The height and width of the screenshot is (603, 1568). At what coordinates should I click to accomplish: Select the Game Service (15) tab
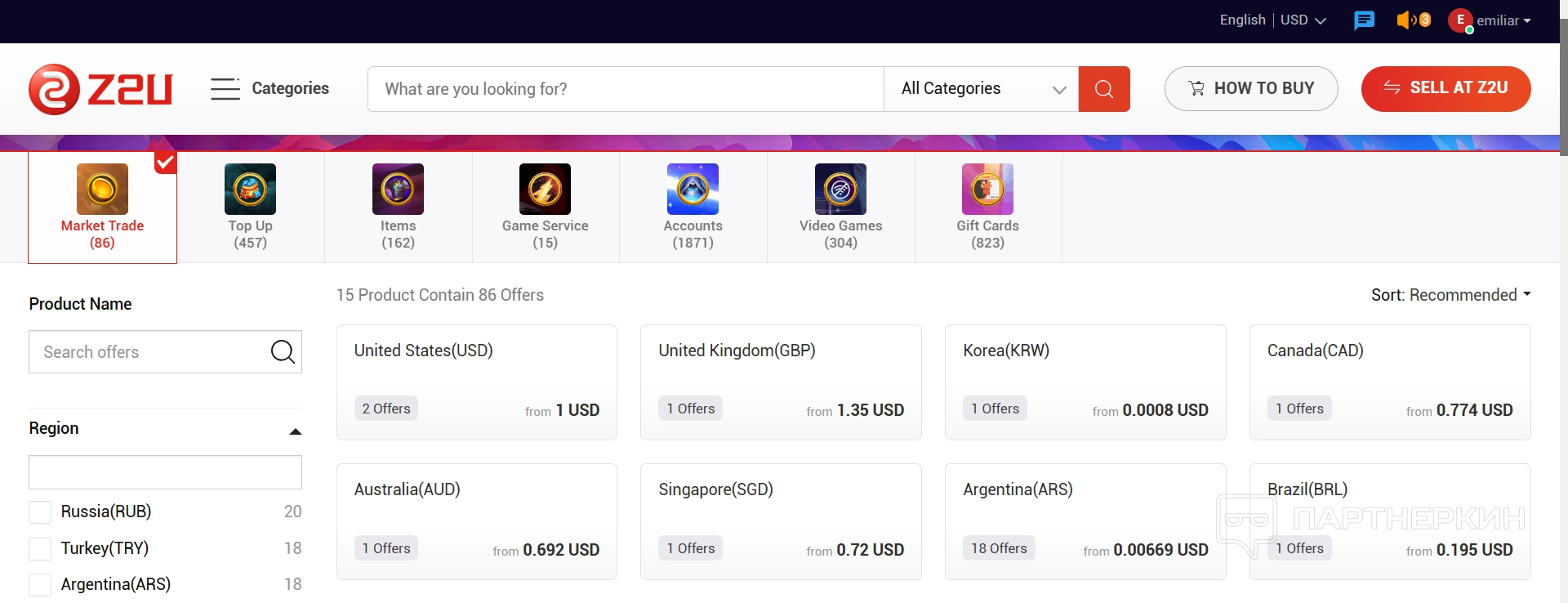click(546, 207)
